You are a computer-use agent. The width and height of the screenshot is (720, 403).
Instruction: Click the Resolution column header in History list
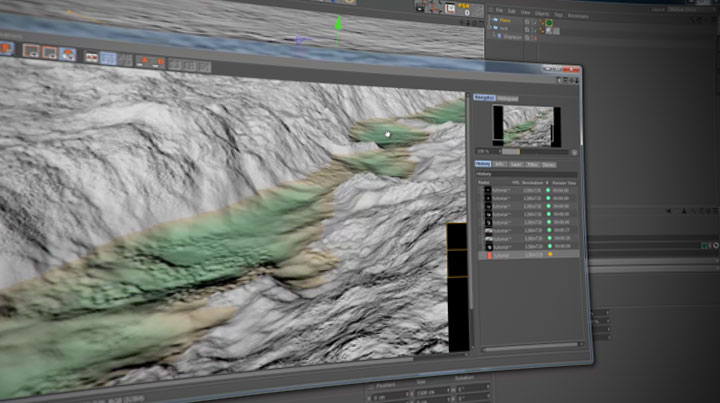(532, 183)
